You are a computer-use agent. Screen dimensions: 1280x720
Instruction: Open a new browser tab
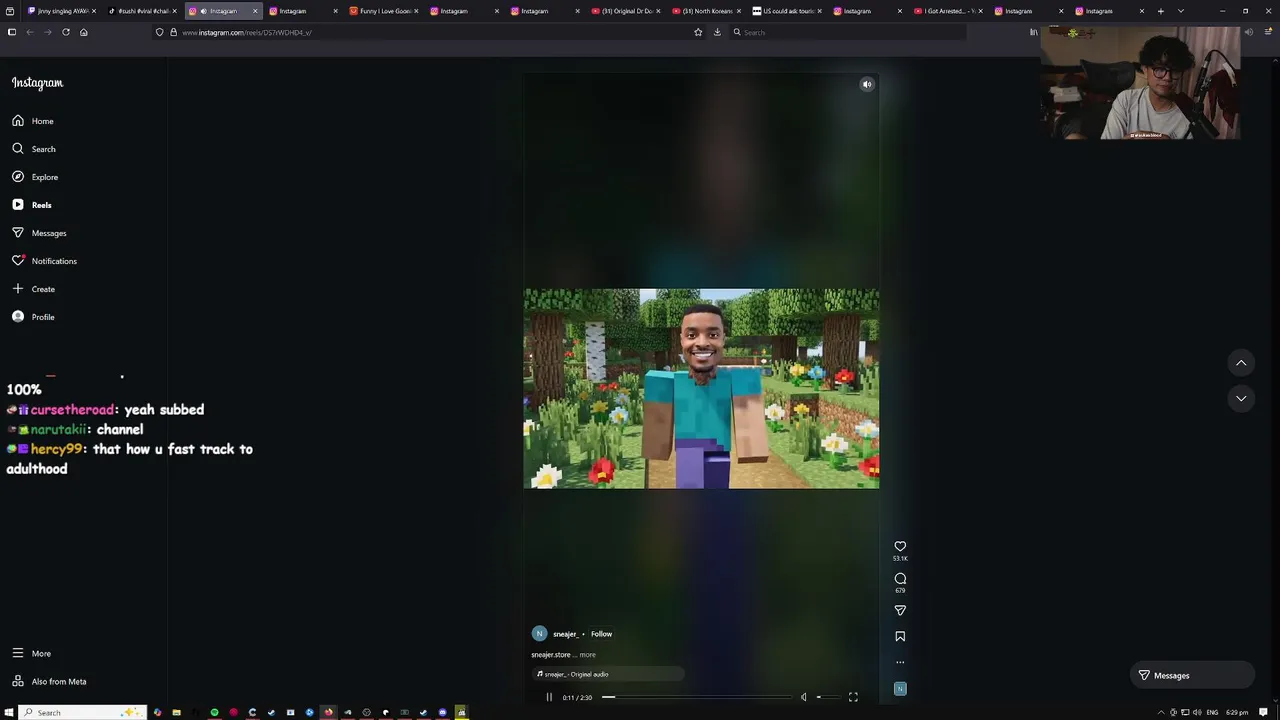point(1161,11)
